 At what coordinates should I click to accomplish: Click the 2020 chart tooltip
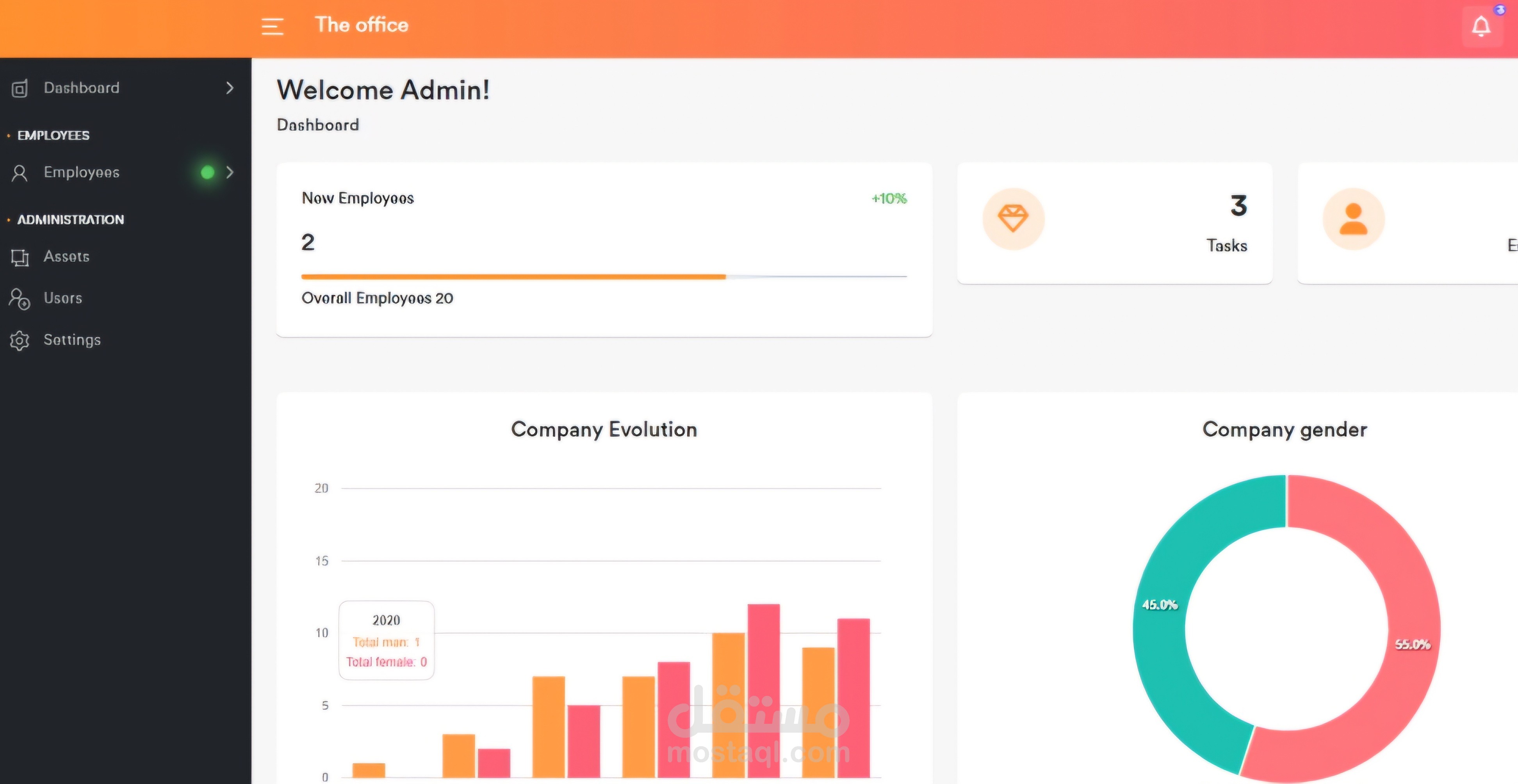coord(387,640)
